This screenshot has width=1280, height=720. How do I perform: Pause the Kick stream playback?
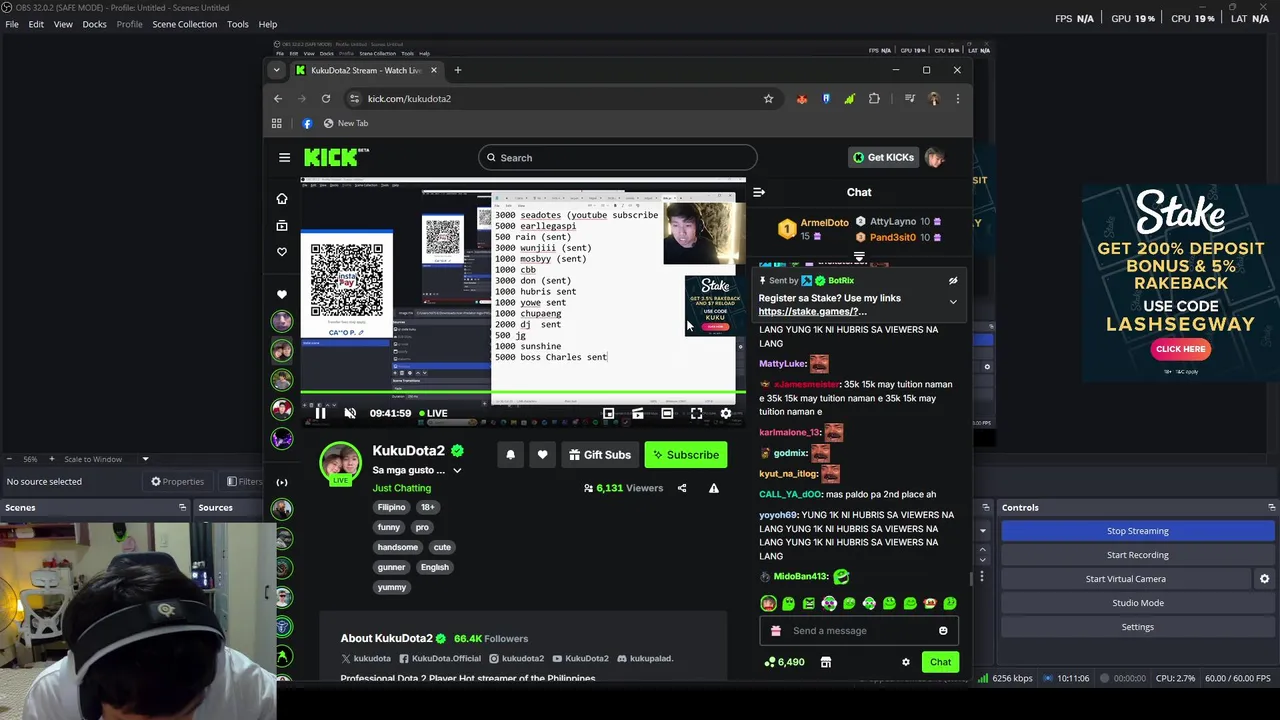point(320,413)
